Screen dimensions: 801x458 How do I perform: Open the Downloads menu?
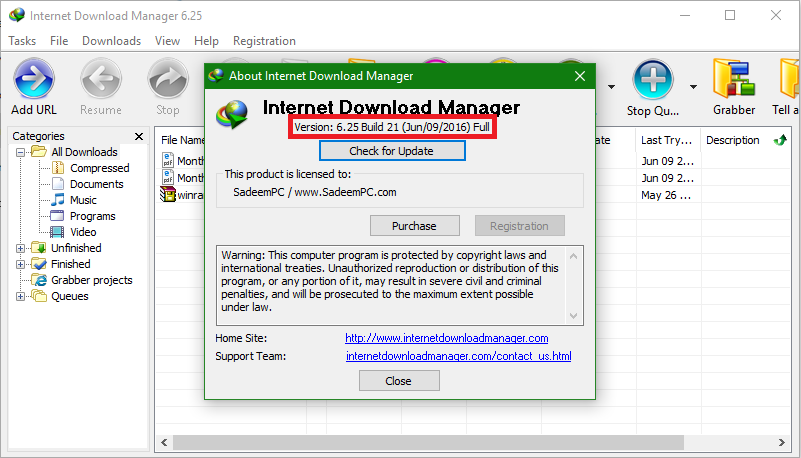tap(111, 41)
